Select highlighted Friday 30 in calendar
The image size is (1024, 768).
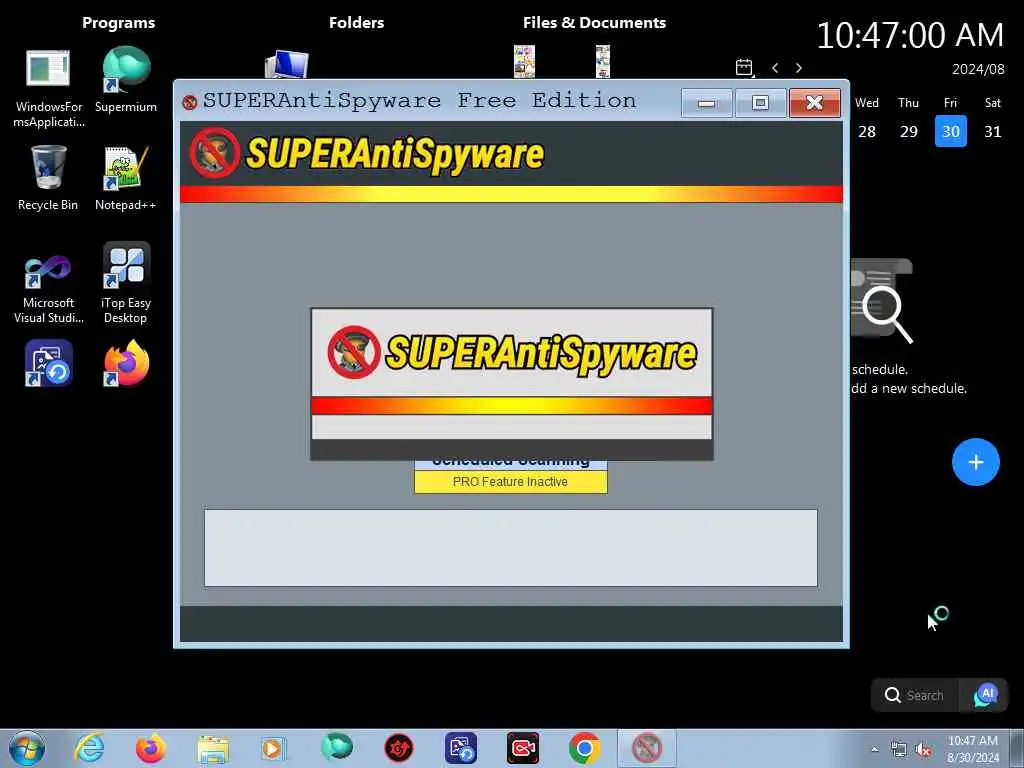point(951,131)
